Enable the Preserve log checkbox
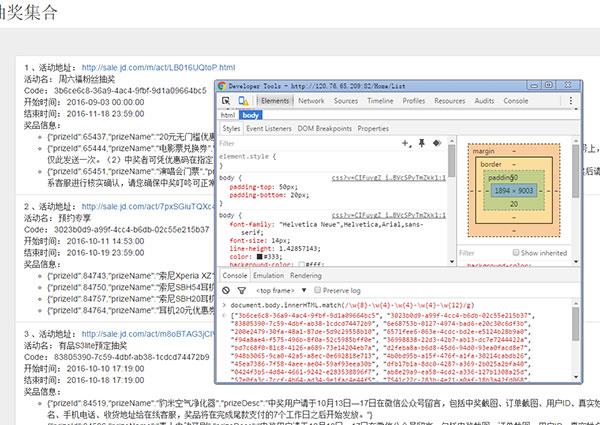 tap(317, 290)
